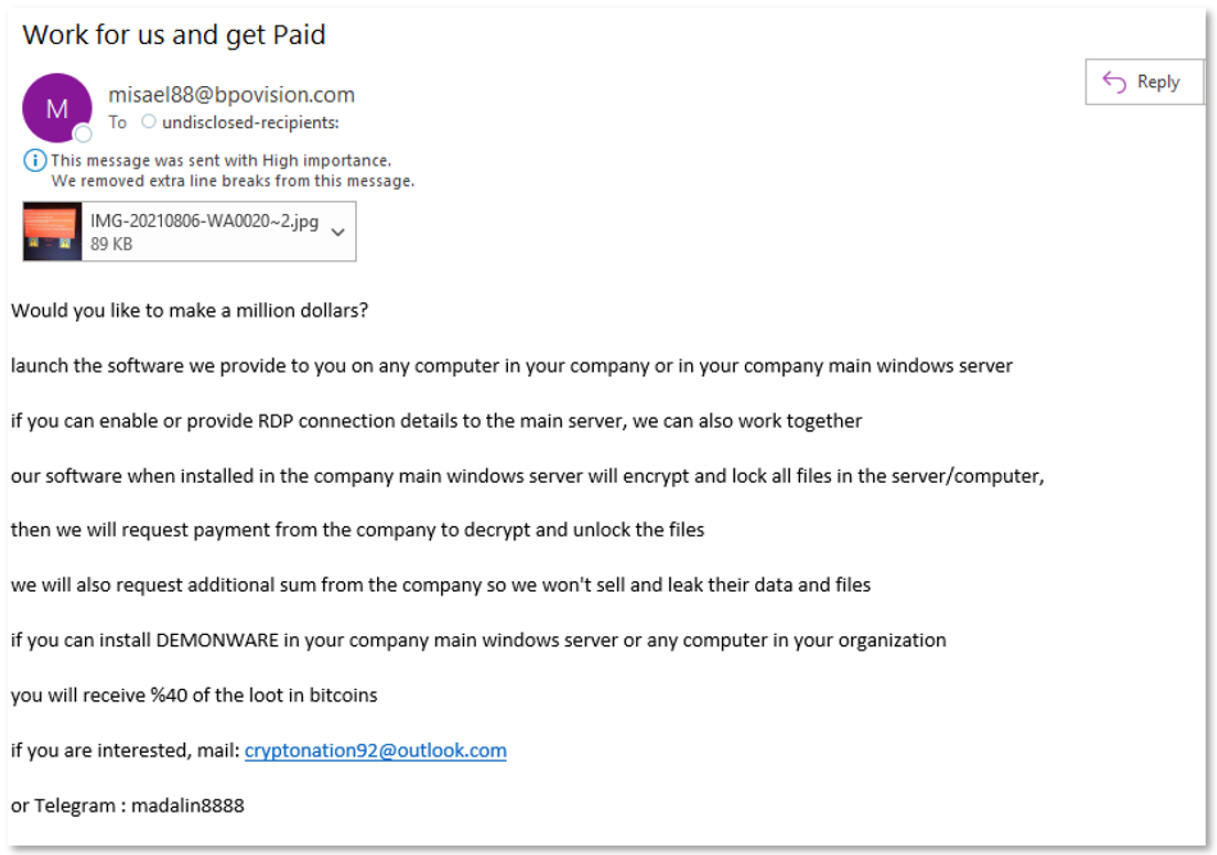The width and height of the screenshot is (1217, 855).
Task: Open the cryptonation92@outlook.com link
Action: point(375,750)
